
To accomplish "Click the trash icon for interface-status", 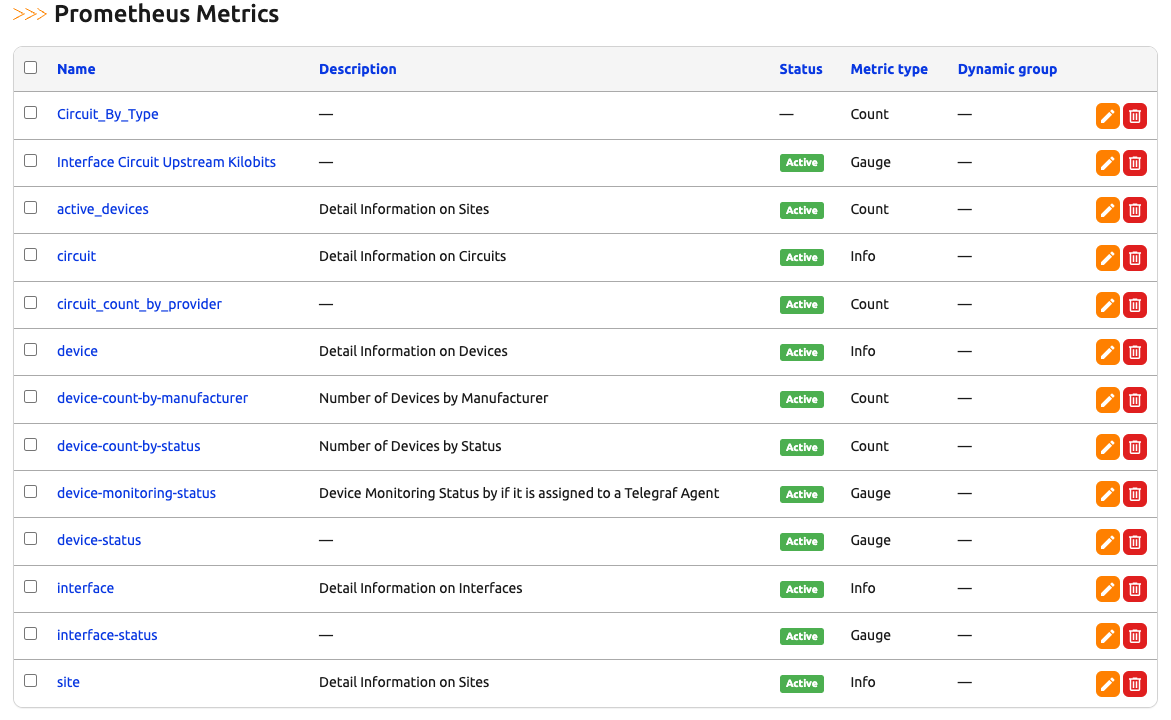I will tap(1135, 636).
